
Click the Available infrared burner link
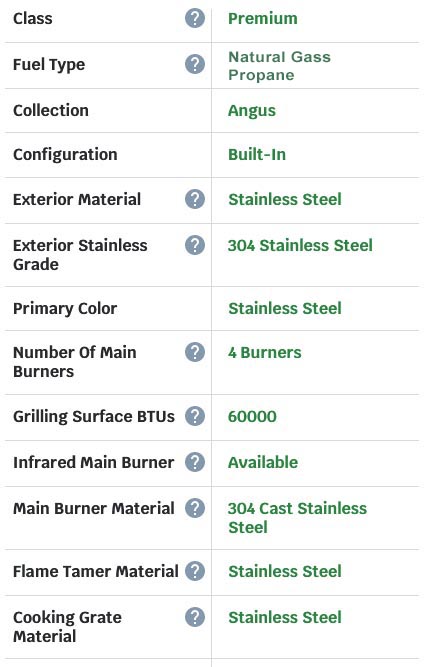click(x=263, y=462)
